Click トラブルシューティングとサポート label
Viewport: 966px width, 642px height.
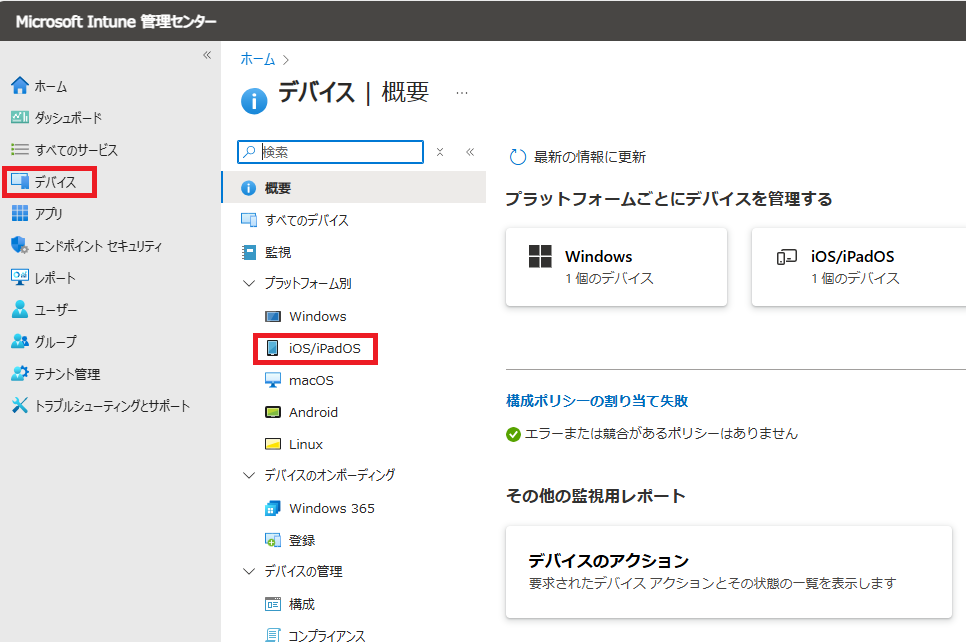[x=112, y=406]
